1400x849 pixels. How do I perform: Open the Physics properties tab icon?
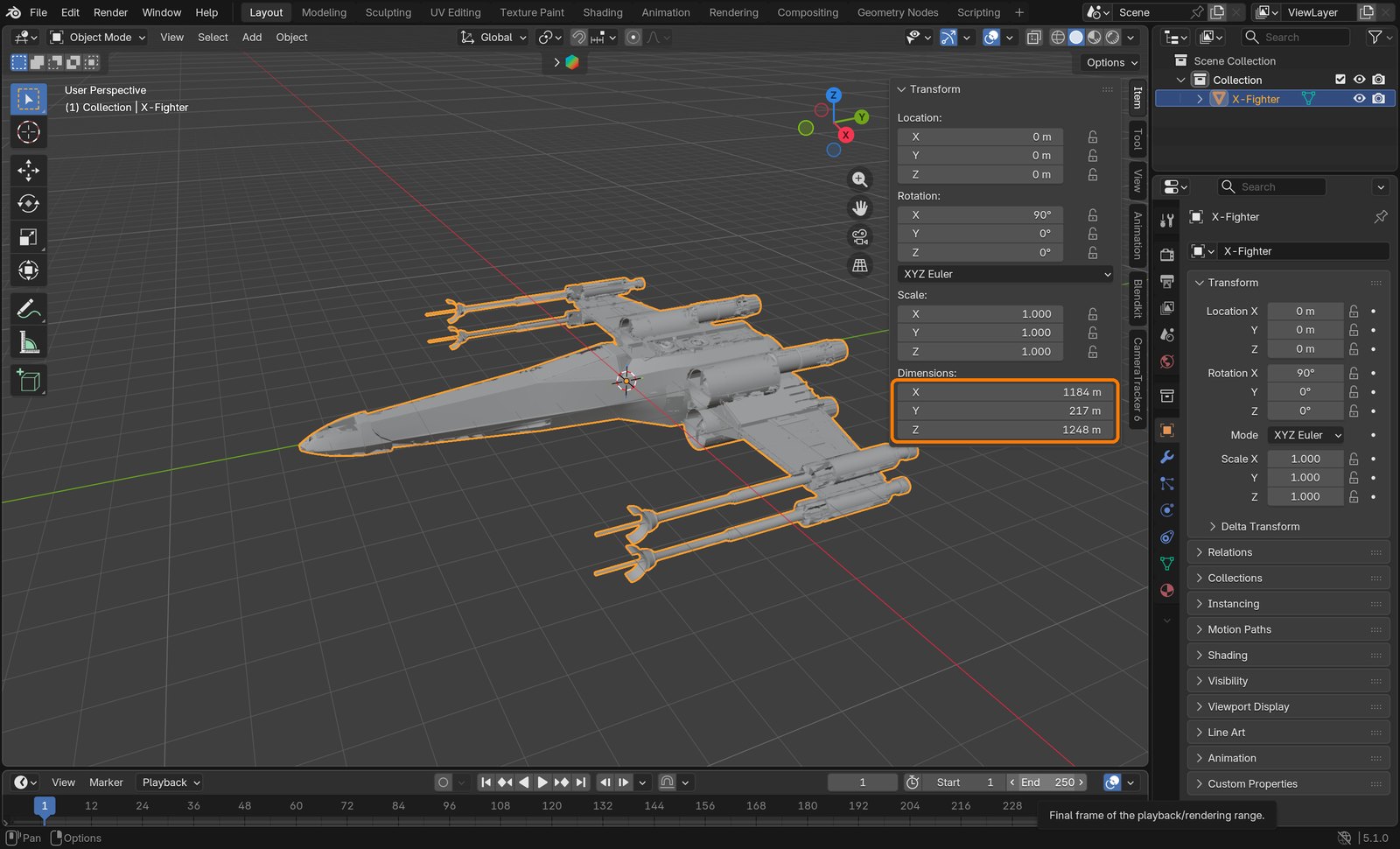[1166, 510]
